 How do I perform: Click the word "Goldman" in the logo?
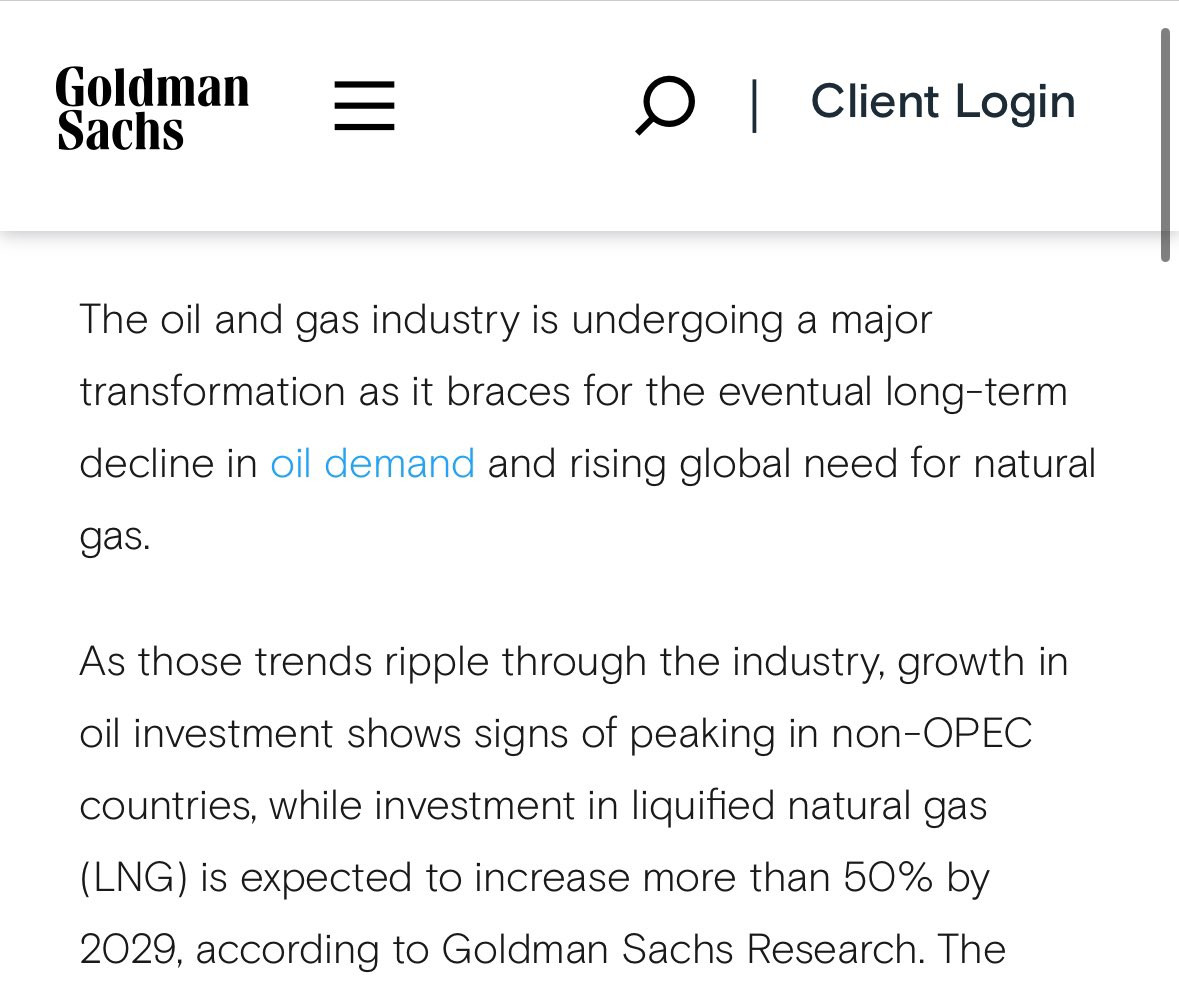[152, 87]
